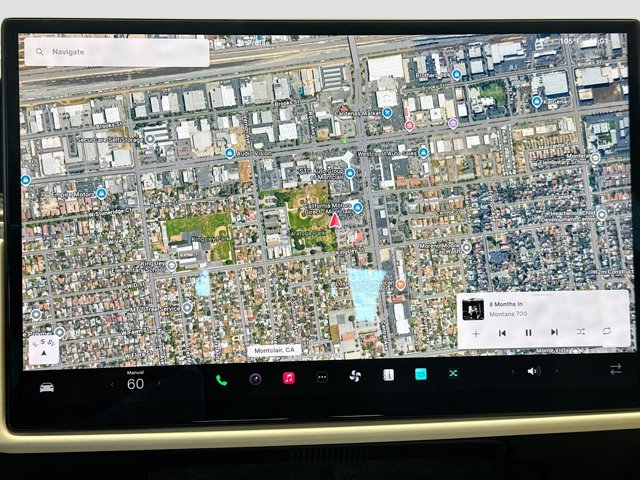The width and height of the screenshot is (640, 480).
Task: Tap the Montclair, CA location label
Action: (x=274, y=350)
